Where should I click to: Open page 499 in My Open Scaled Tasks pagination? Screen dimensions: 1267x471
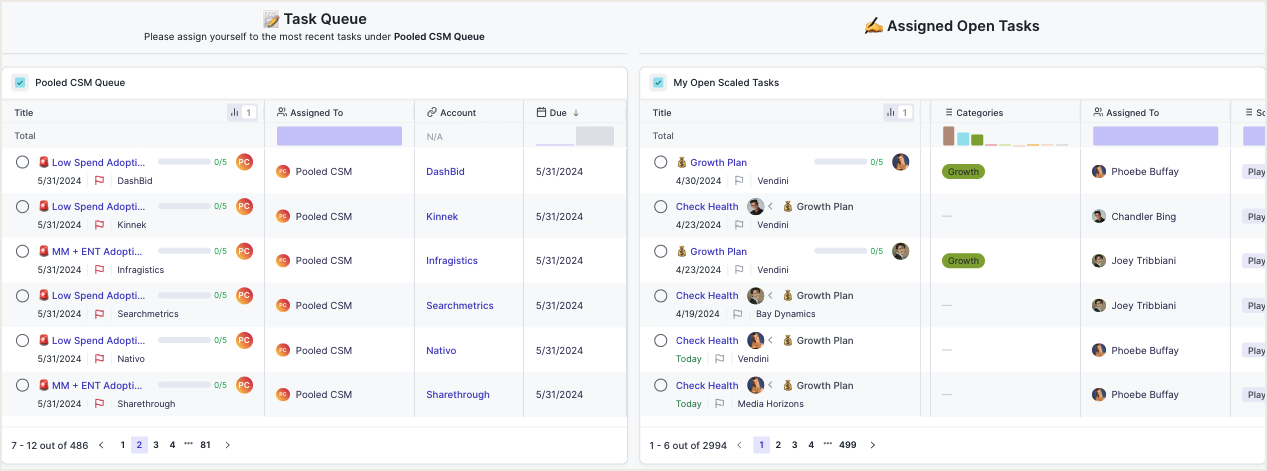pos(847,445)
